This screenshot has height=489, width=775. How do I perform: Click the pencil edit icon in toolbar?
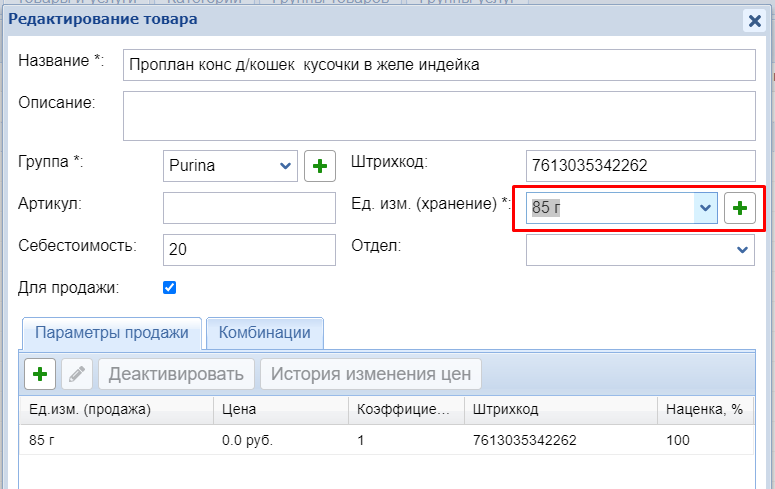[77, 374]
